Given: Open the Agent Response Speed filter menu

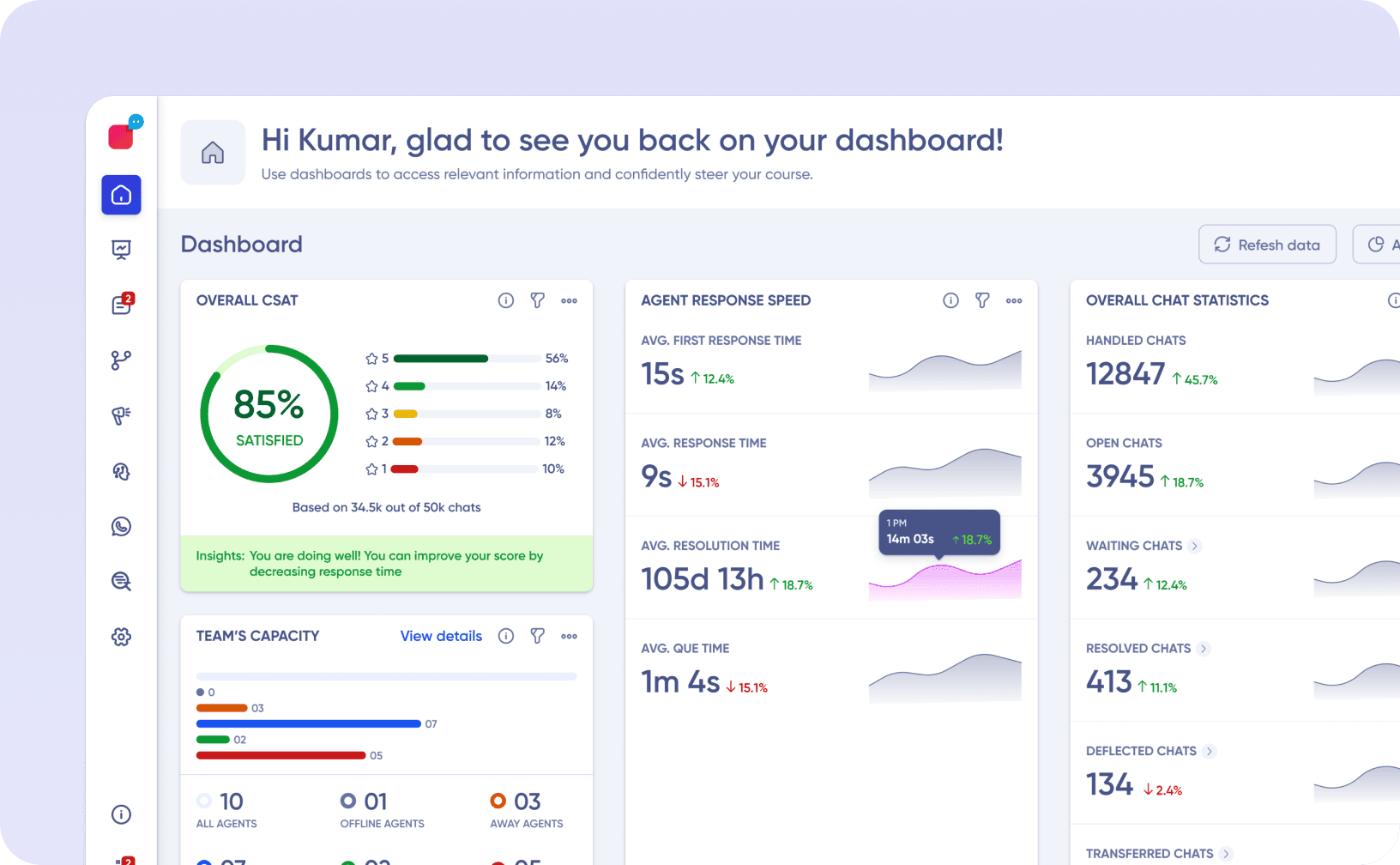Looking at the screenshot, I should [x=982, y=300].
